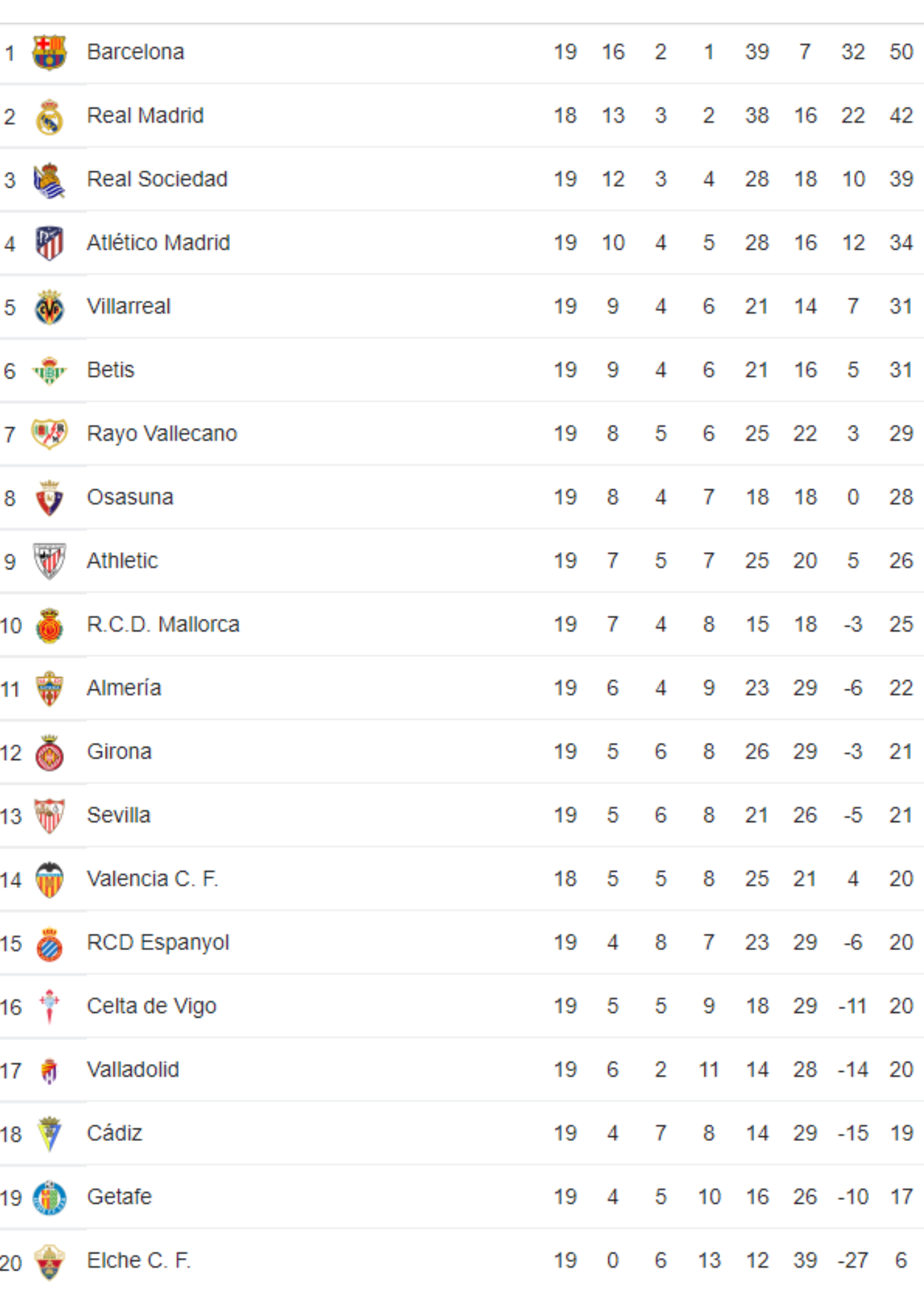Click the Barcelona club crest
Screen dimensions: 924x1307
50,52
